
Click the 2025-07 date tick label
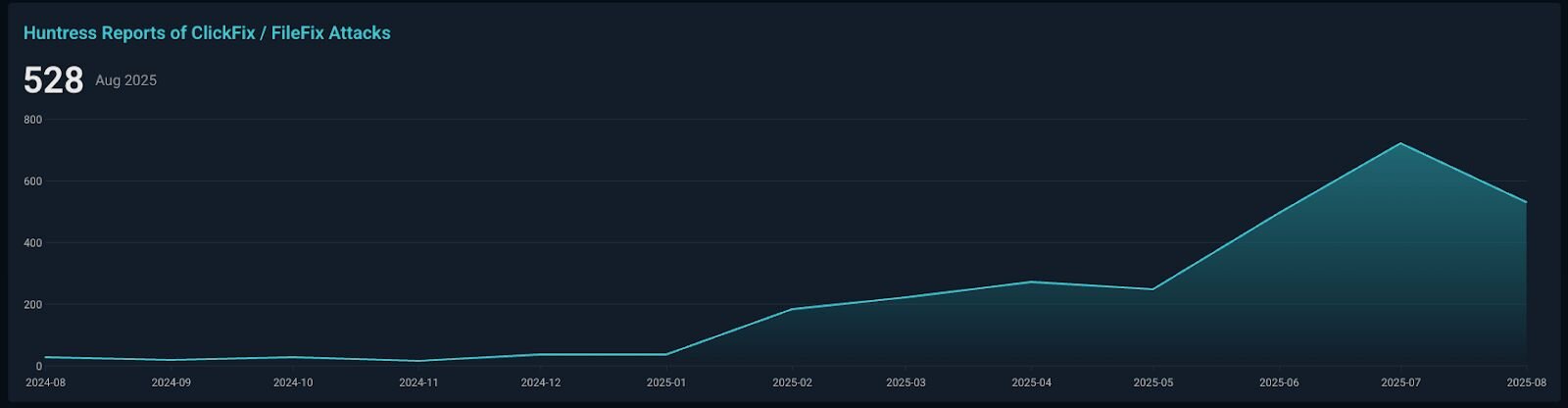1400,382
